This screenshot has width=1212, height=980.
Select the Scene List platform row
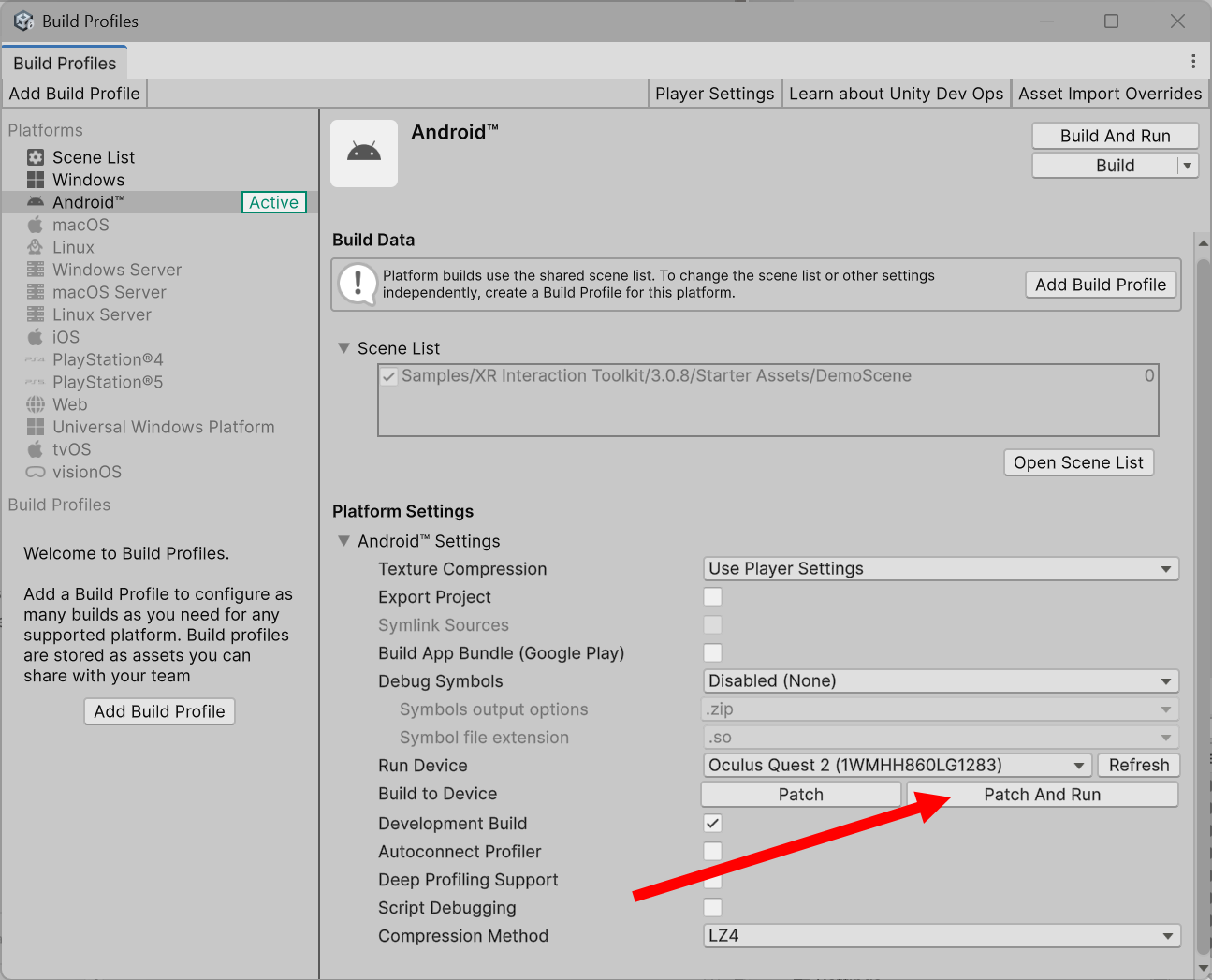point(159,157)
